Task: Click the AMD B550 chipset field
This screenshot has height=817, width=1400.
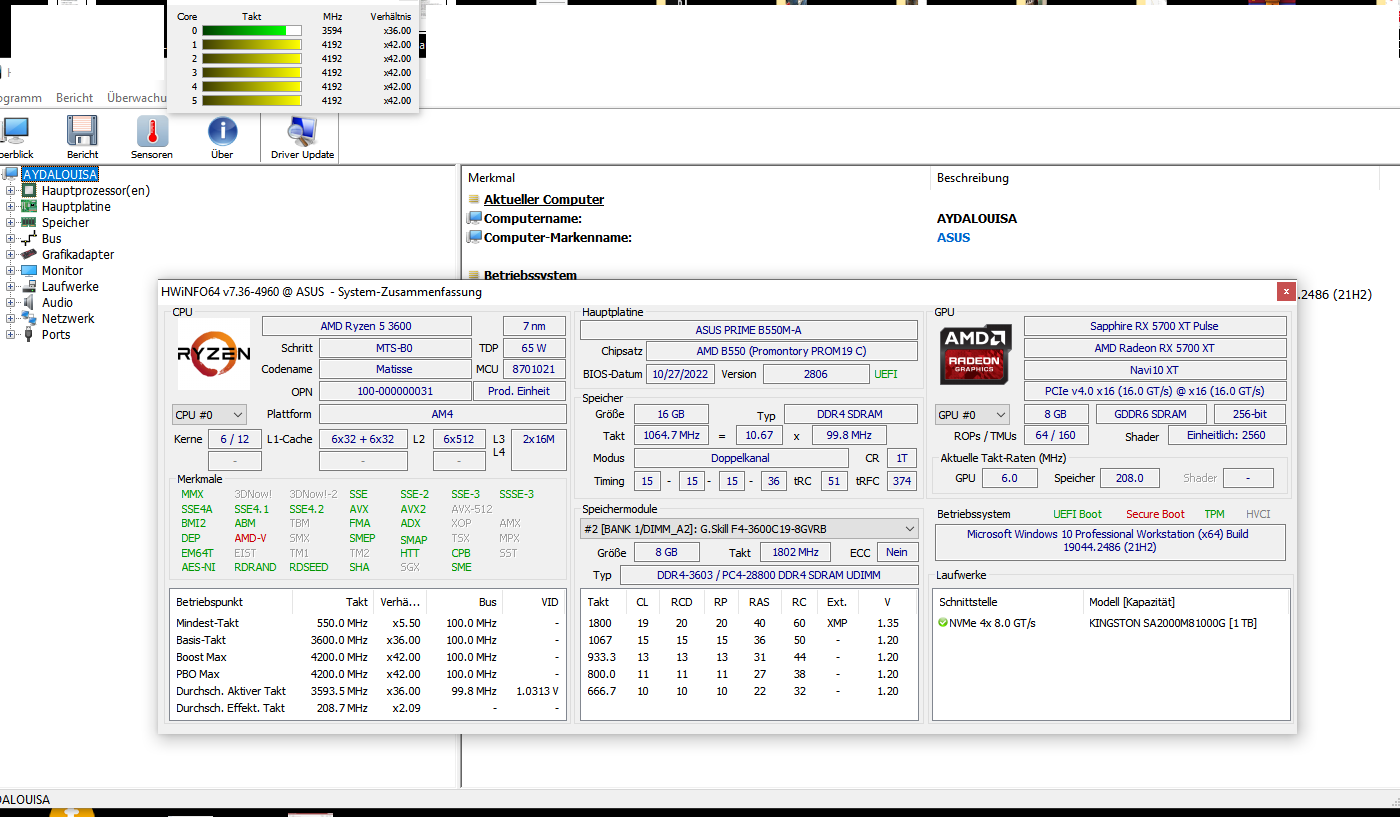Action: (781, 351)
